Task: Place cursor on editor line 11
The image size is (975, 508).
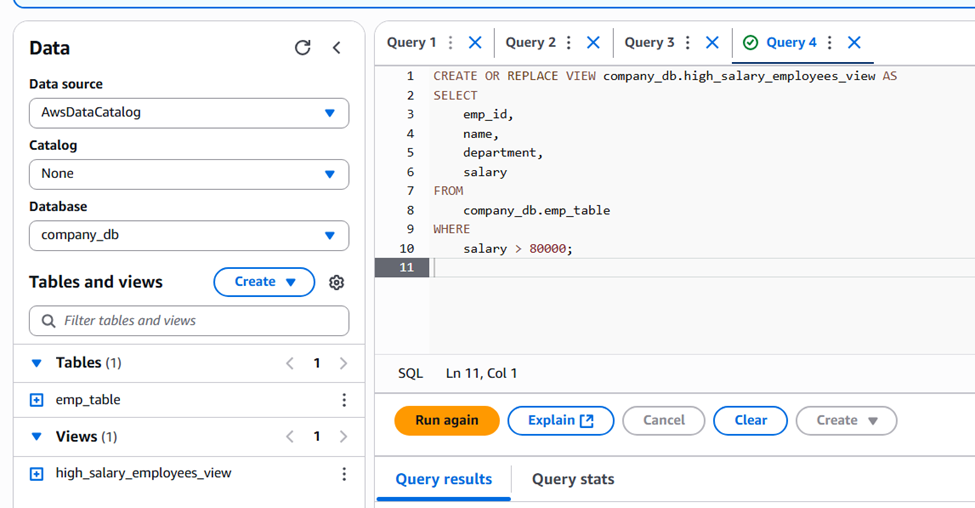Action: 703,267
